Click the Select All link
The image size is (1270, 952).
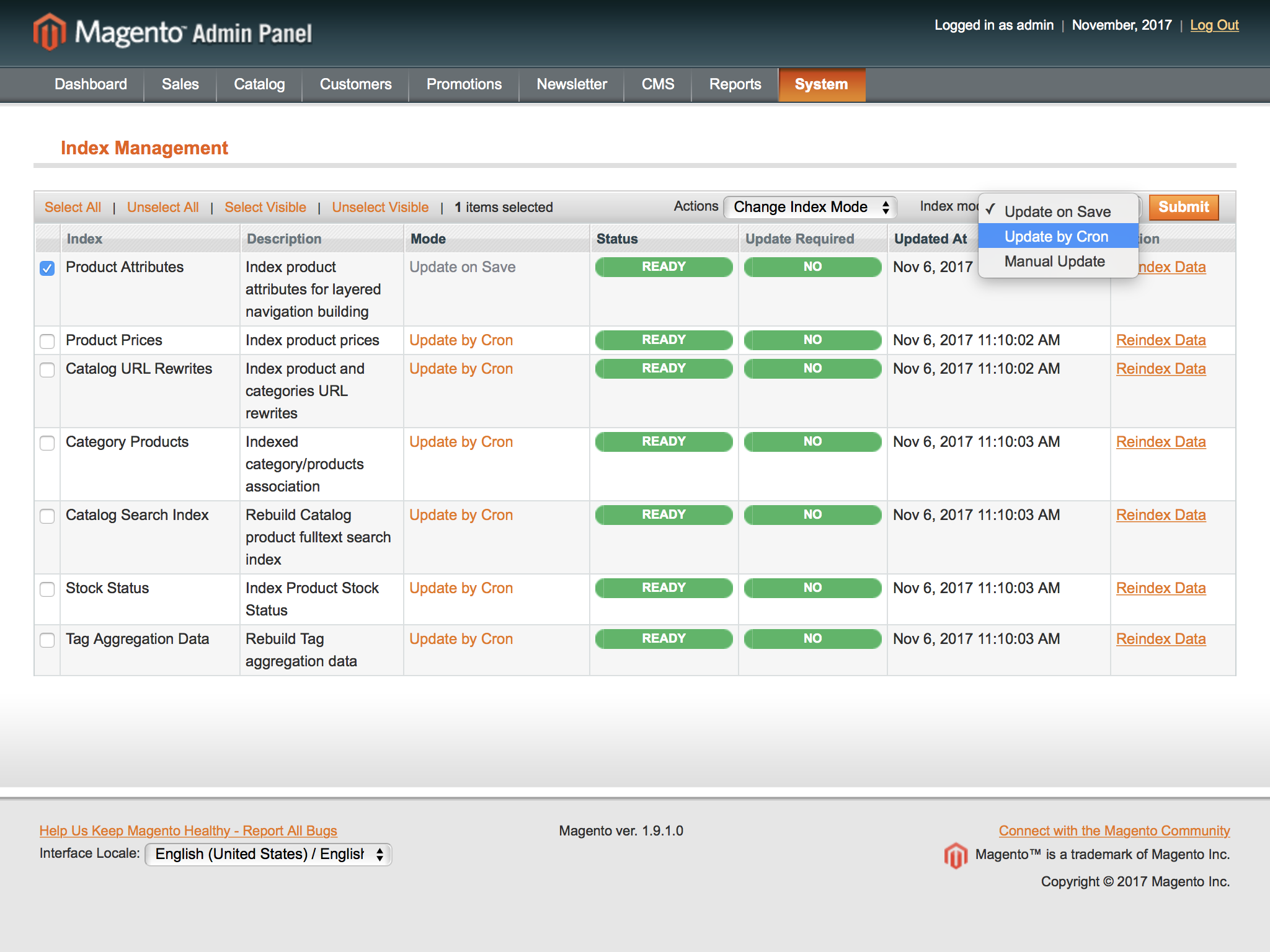click(x=73, y=208)
